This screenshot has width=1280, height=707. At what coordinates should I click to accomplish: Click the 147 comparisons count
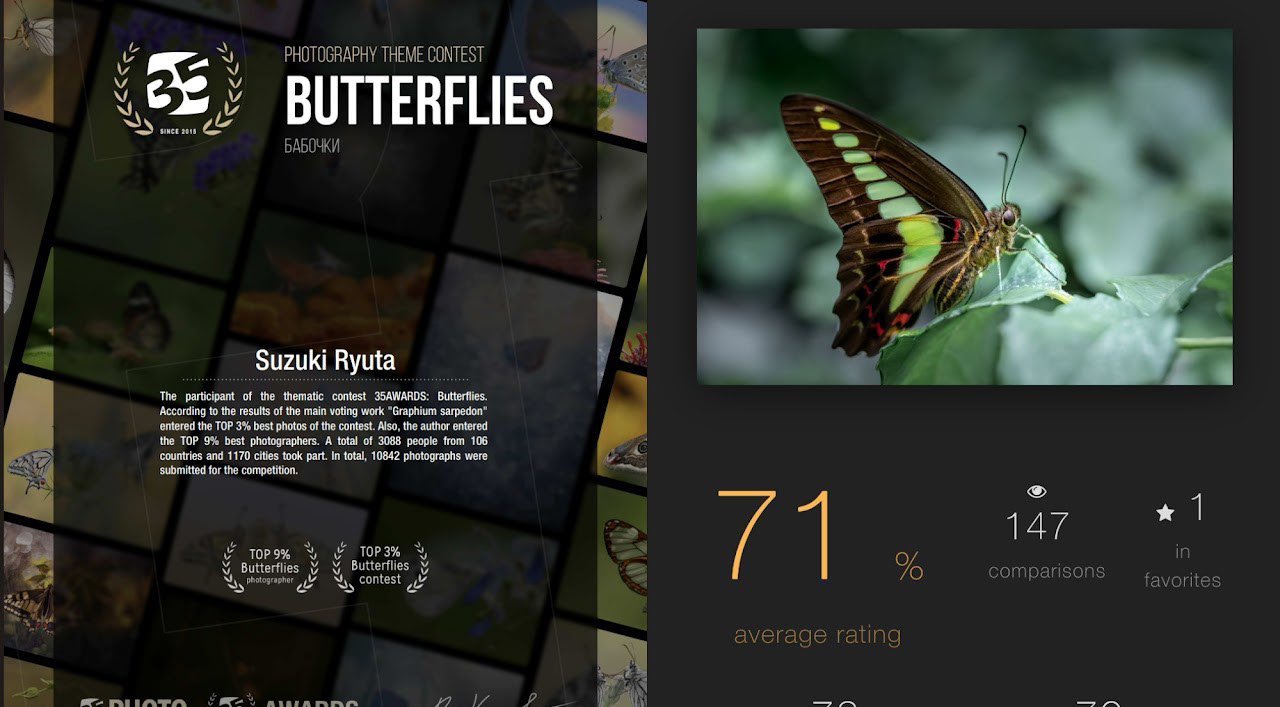(1037, 526)
